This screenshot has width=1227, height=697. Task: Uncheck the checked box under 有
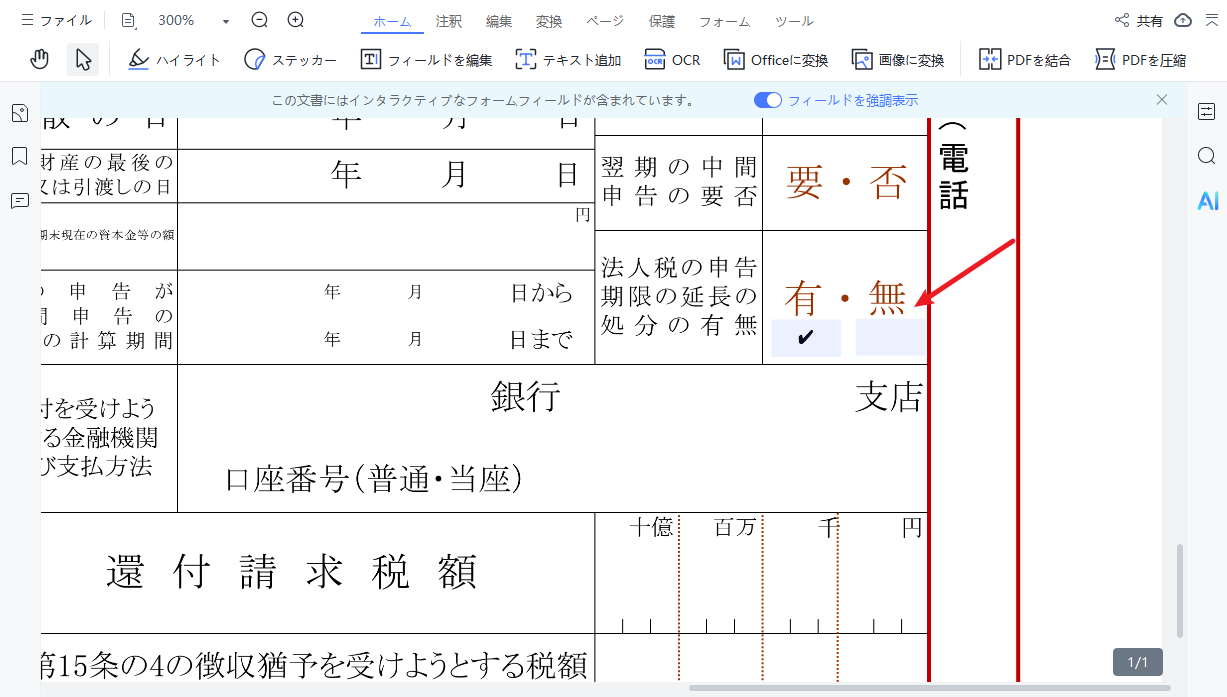click(x=805, y=338)
